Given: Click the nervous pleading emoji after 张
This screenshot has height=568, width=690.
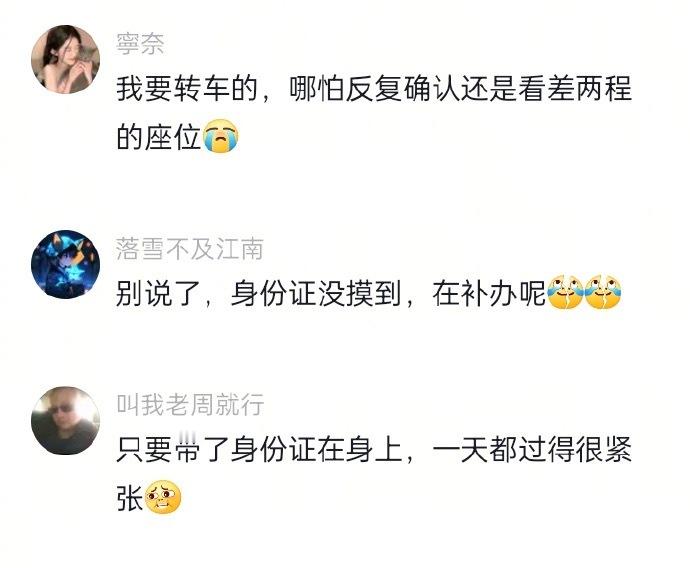Looking at the screenshot, I should [x=162, y=497].
